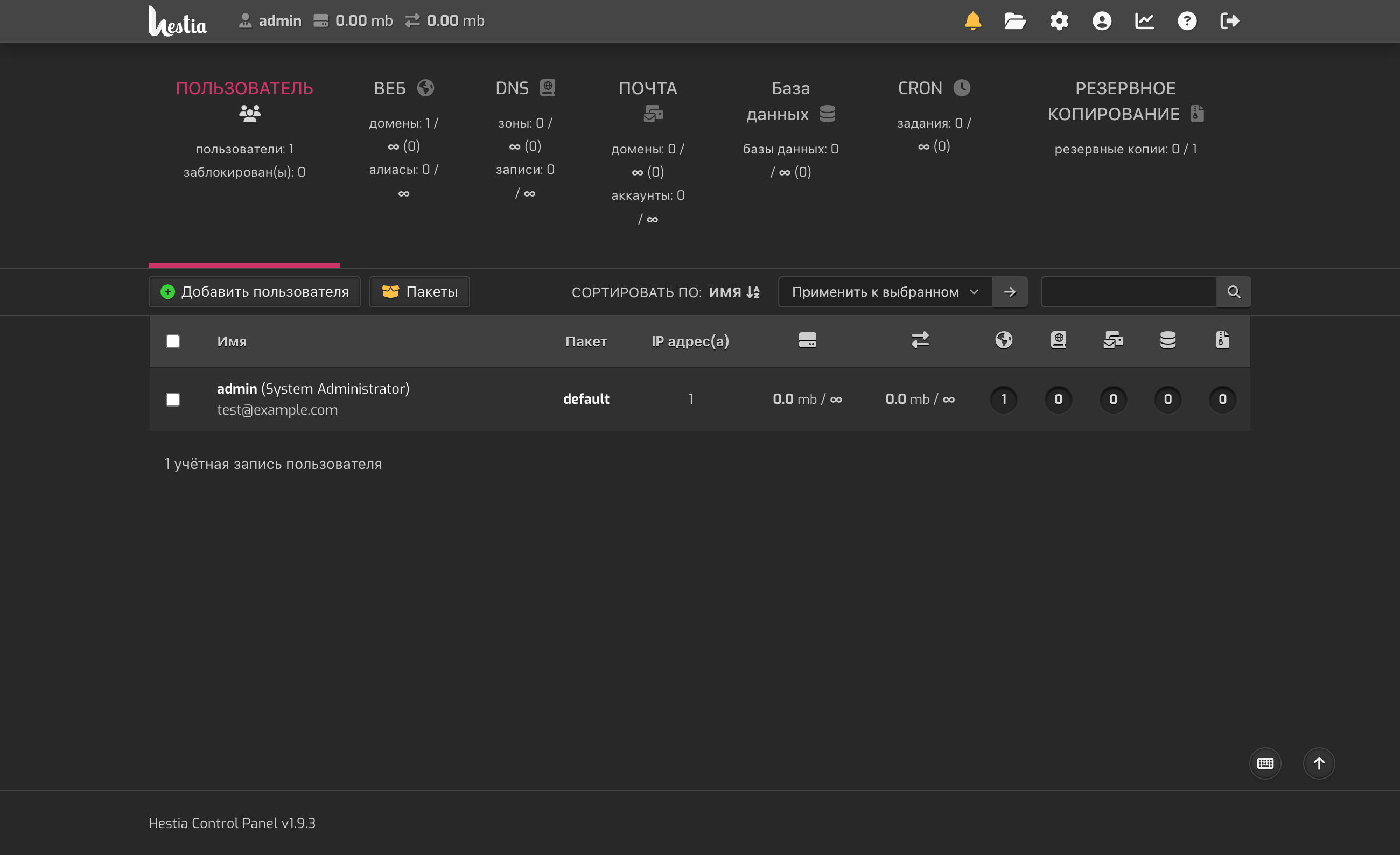
Task: Click sort direction icon beside ИМЯ
Action: [x=753, y=292]
